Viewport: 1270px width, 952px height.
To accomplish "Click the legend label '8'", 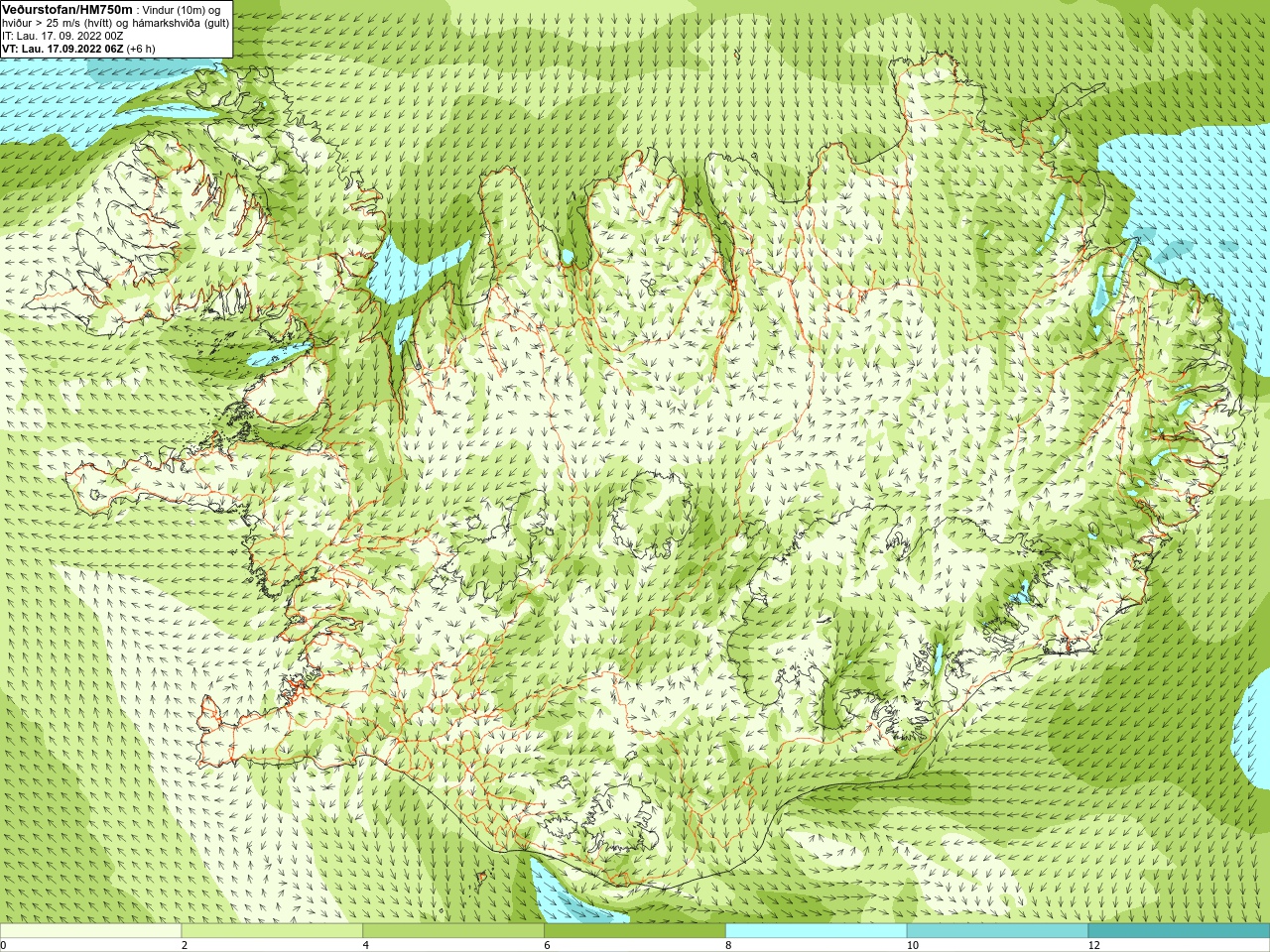I will 728,945.
